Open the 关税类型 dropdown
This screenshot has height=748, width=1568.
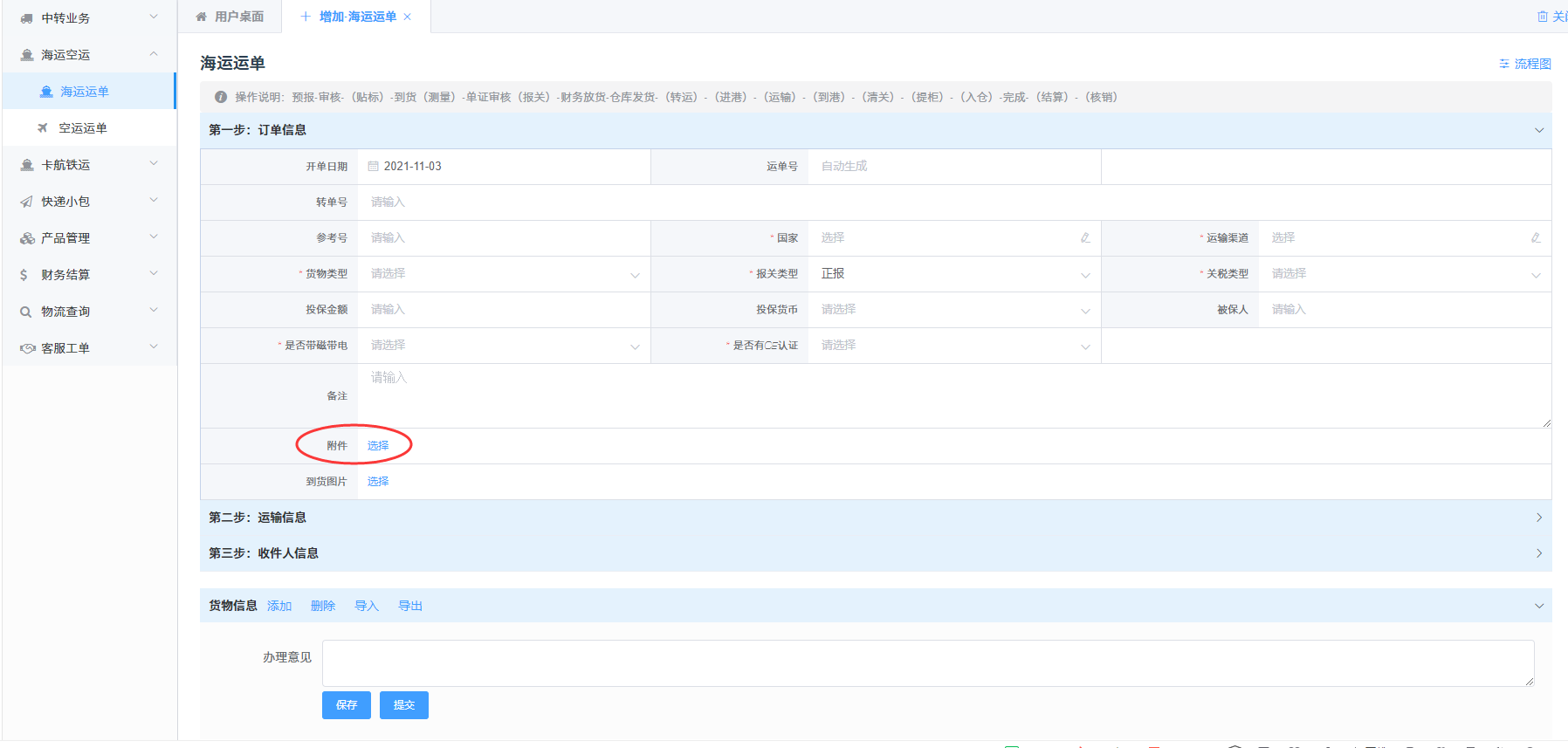[x=1406, y=274]
